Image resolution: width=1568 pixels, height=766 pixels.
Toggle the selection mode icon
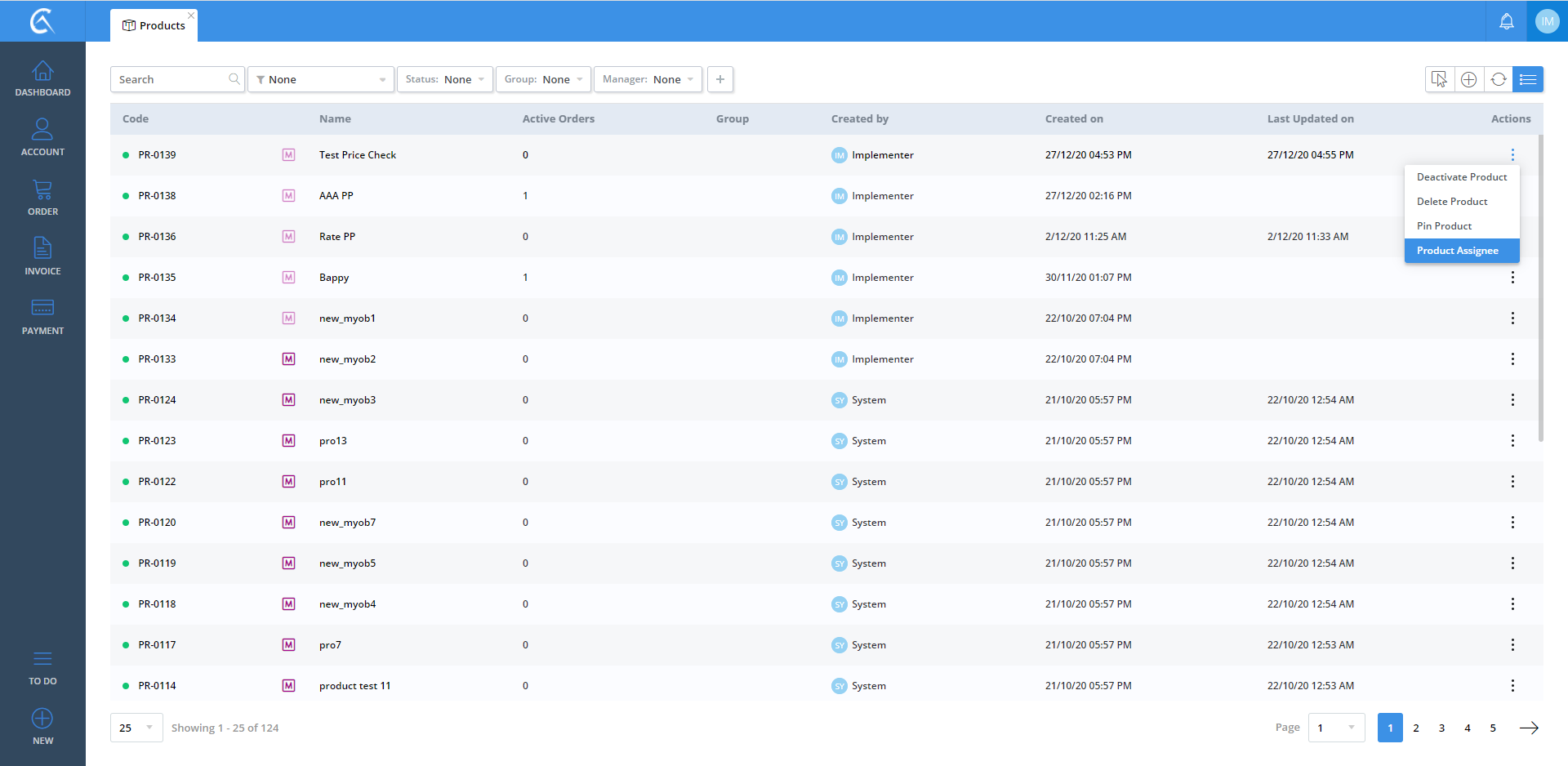point(1439,79)
